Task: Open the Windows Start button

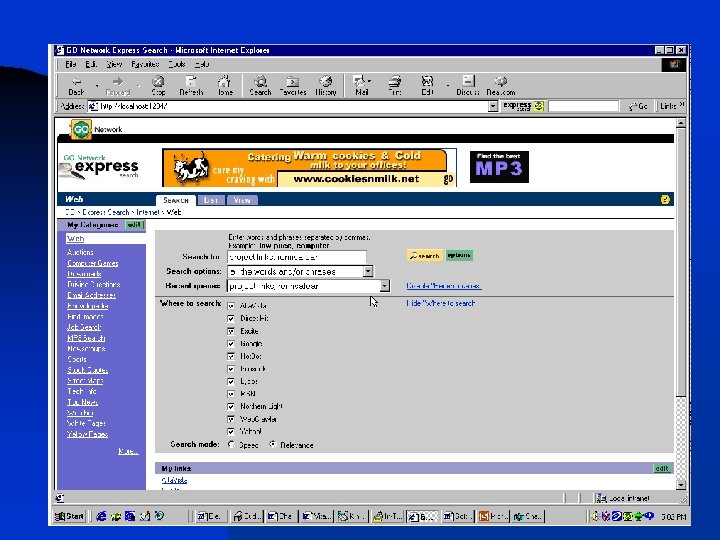Action: [69, 516]
